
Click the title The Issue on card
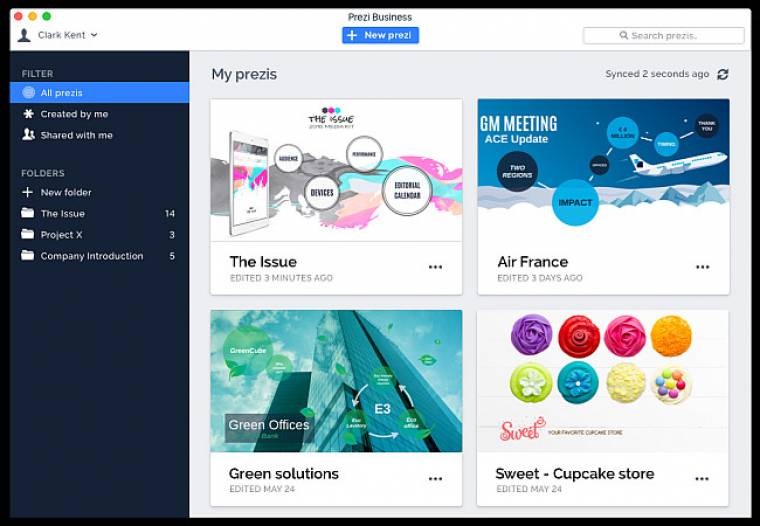(263, 262)
